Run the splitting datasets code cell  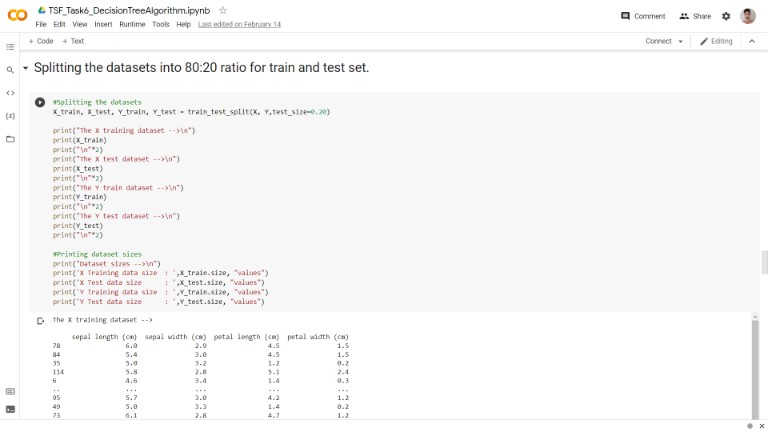click(40, 102)
